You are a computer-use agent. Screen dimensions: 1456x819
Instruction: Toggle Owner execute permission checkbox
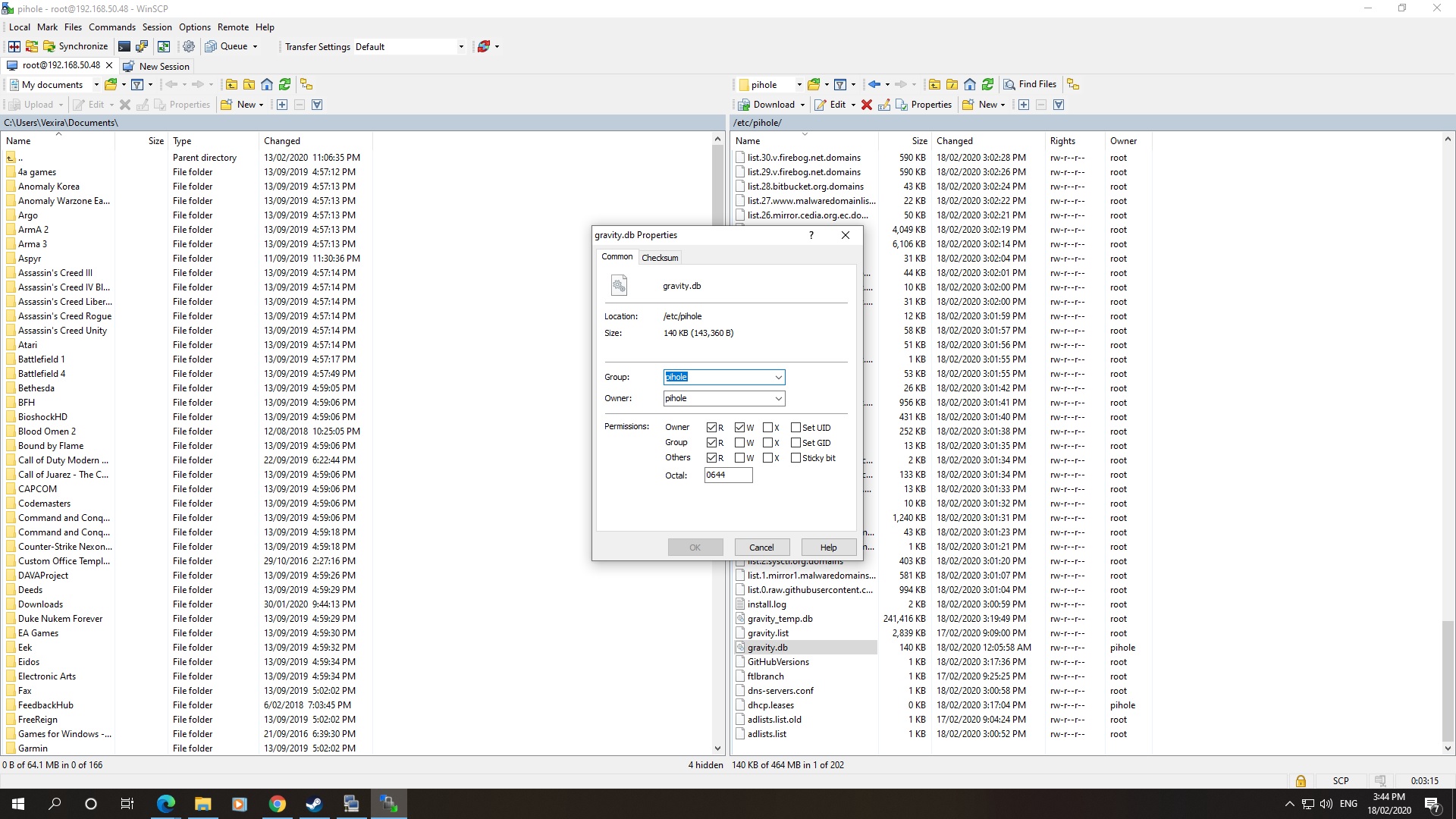click(x=768, y=428)
